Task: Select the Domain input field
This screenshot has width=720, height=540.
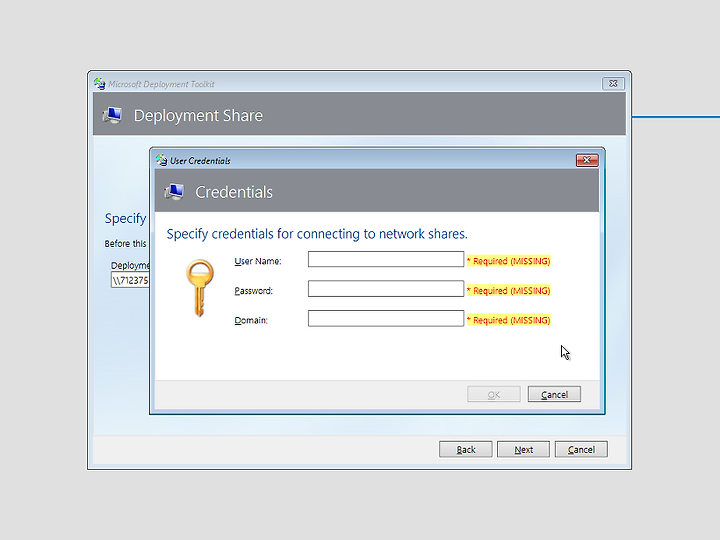Action: tap(386, 319)
